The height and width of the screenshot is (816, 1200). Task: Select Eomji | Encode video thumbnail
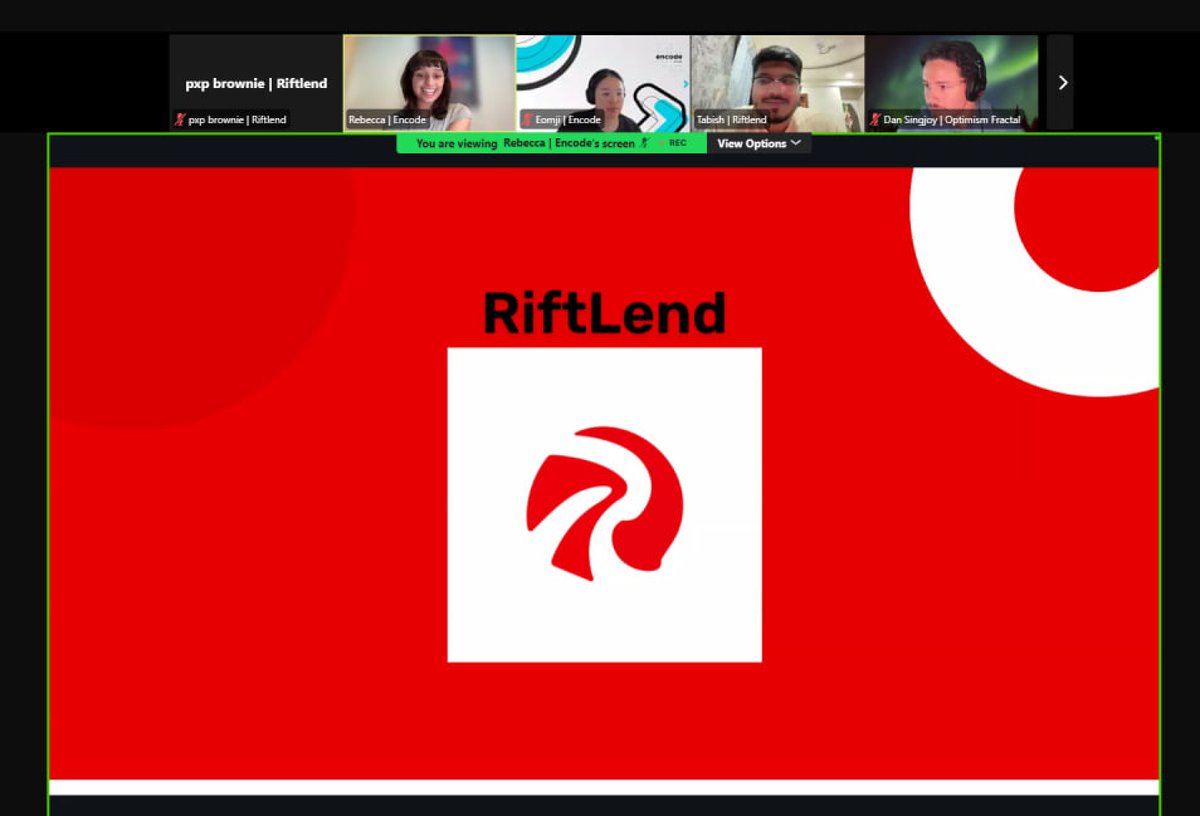[x=603, y=83]
